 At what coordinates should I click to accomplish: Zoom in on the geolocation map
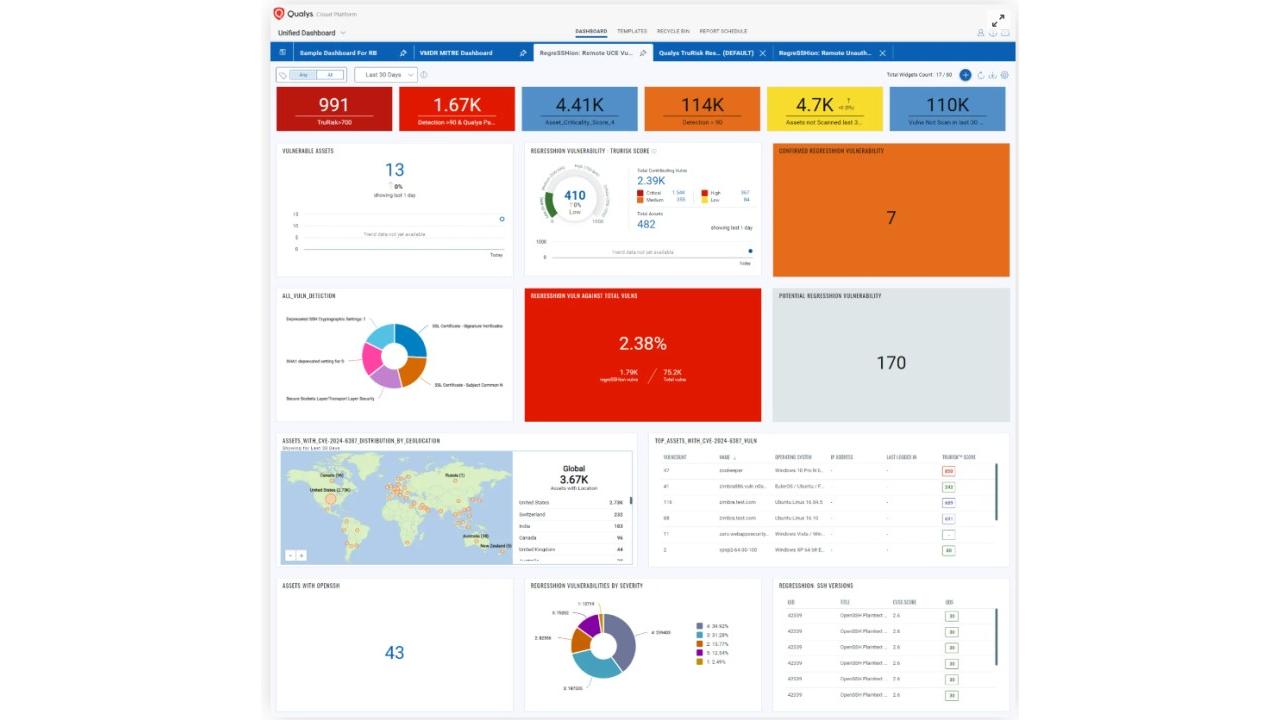click(x=301, y=555)
